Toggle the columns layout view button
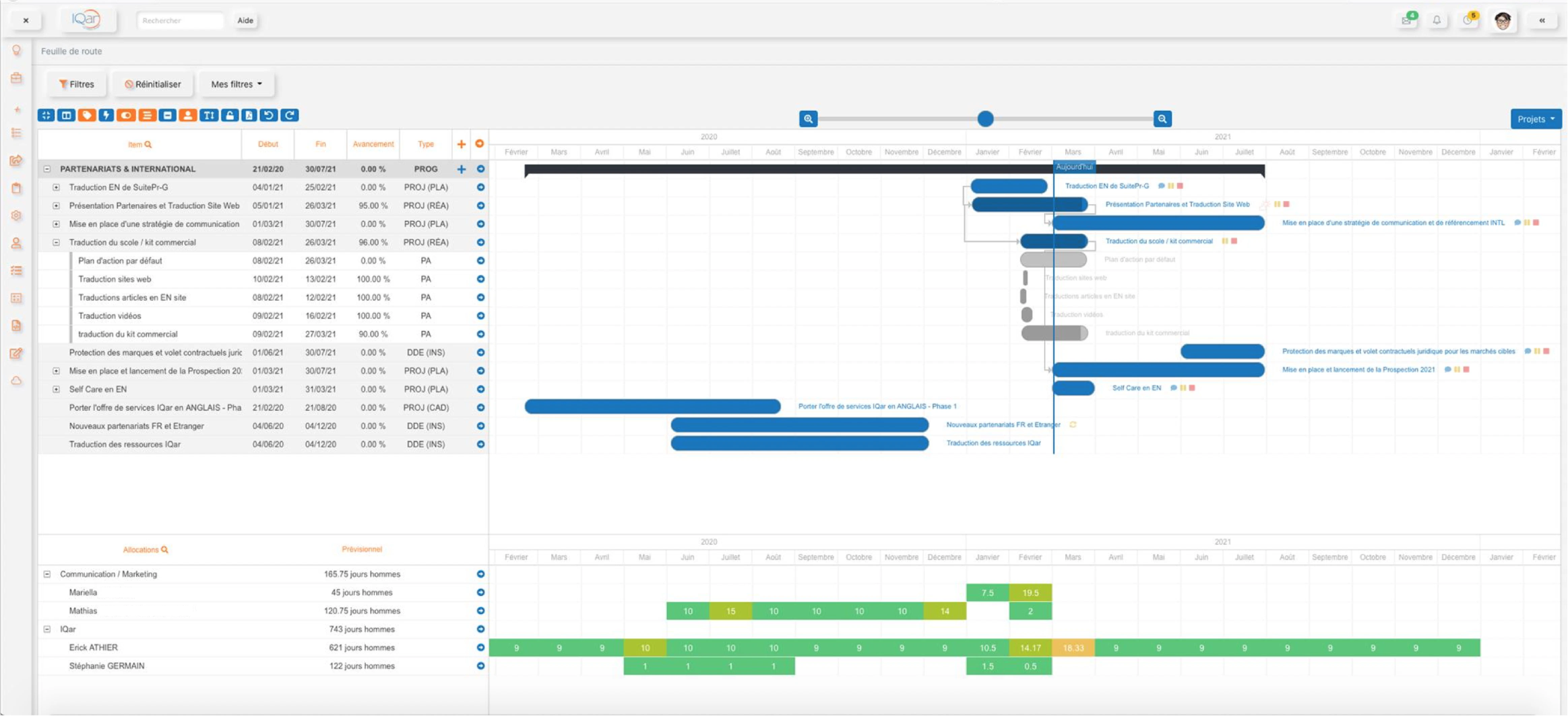 [x=66, y=115]
